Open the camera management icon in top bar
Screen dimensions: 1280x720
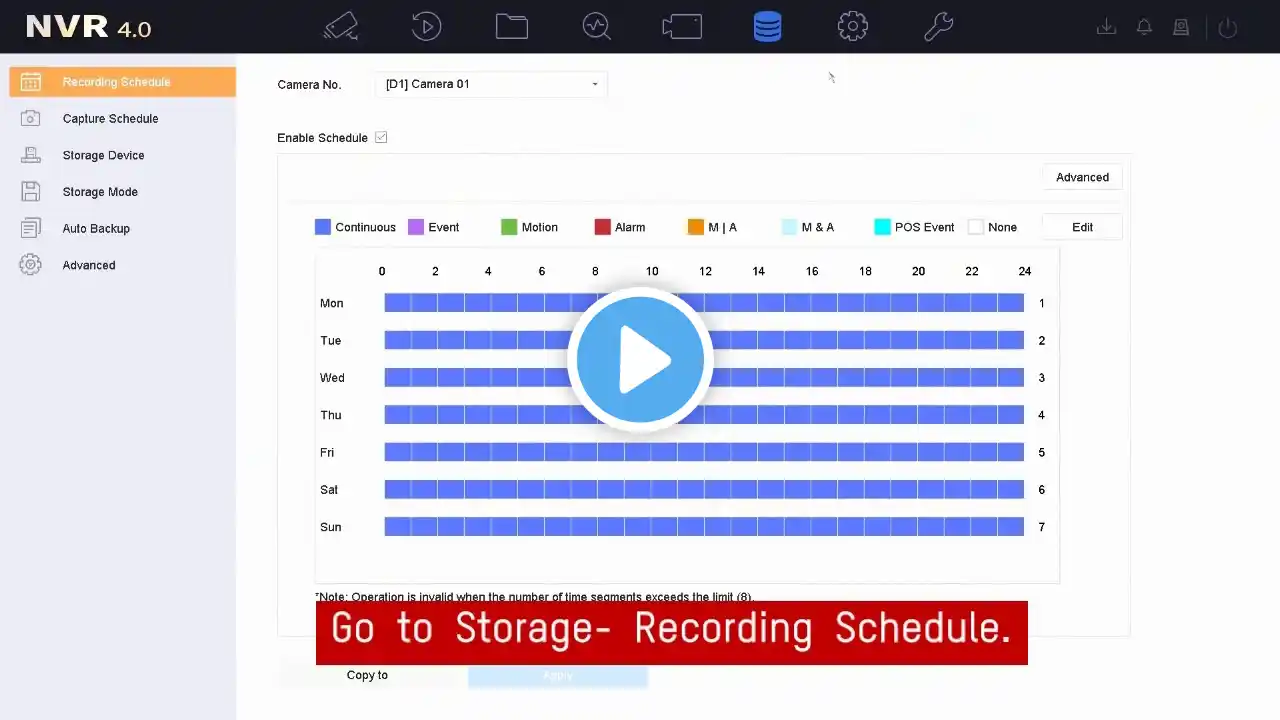click(x=341, y=26)
